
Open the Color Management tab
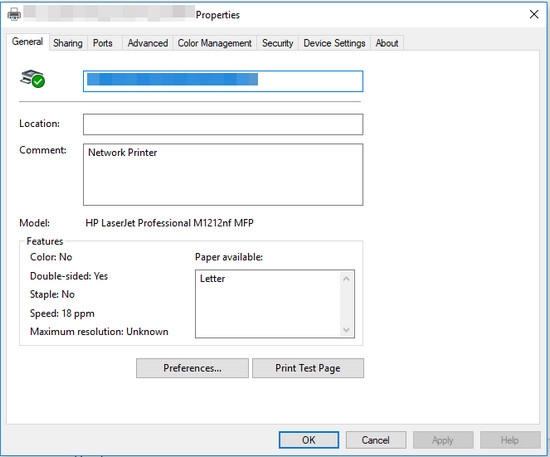[x=215, y=43]
